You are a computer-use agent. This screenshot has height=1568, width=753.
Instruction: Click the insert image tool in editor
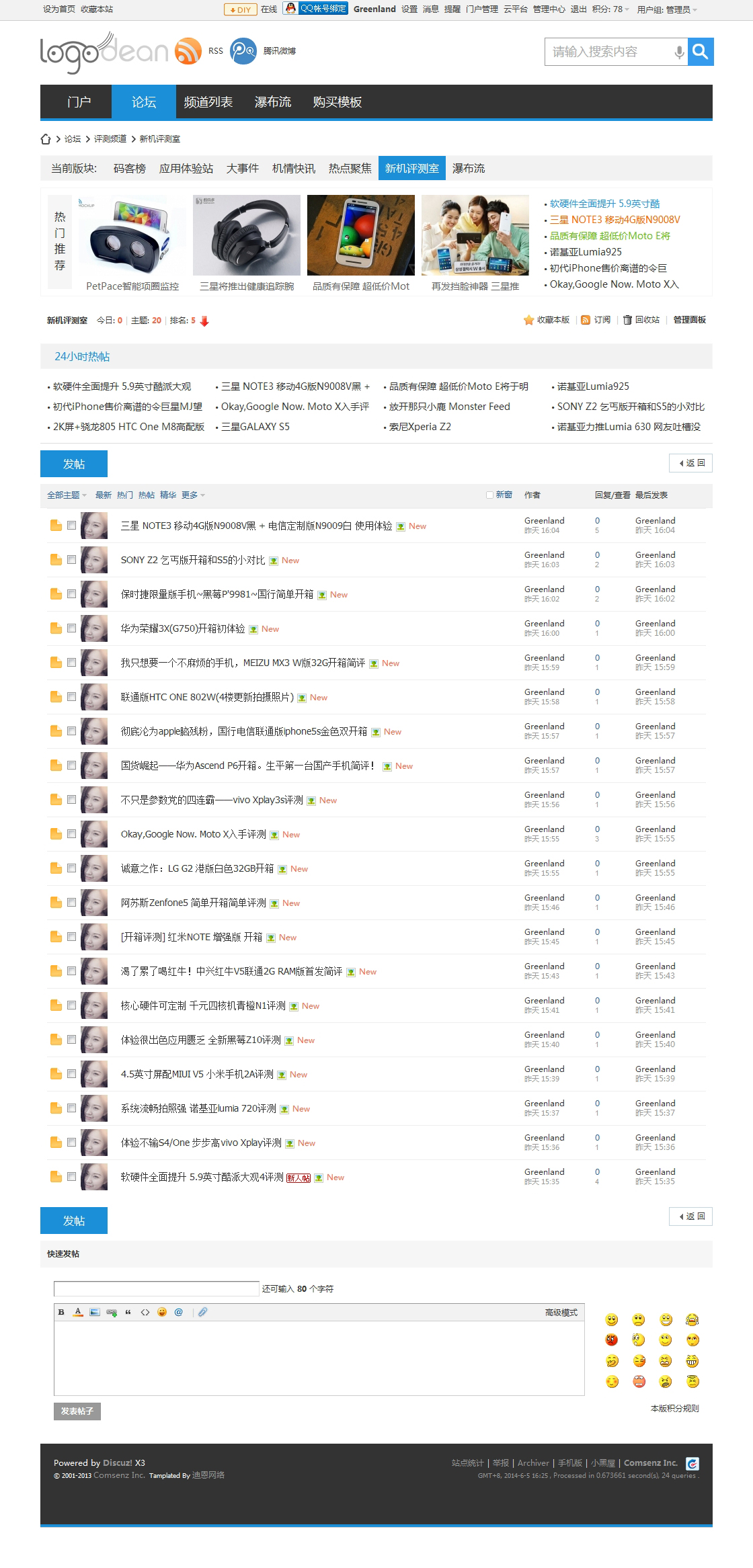(x=94, y=1312)
